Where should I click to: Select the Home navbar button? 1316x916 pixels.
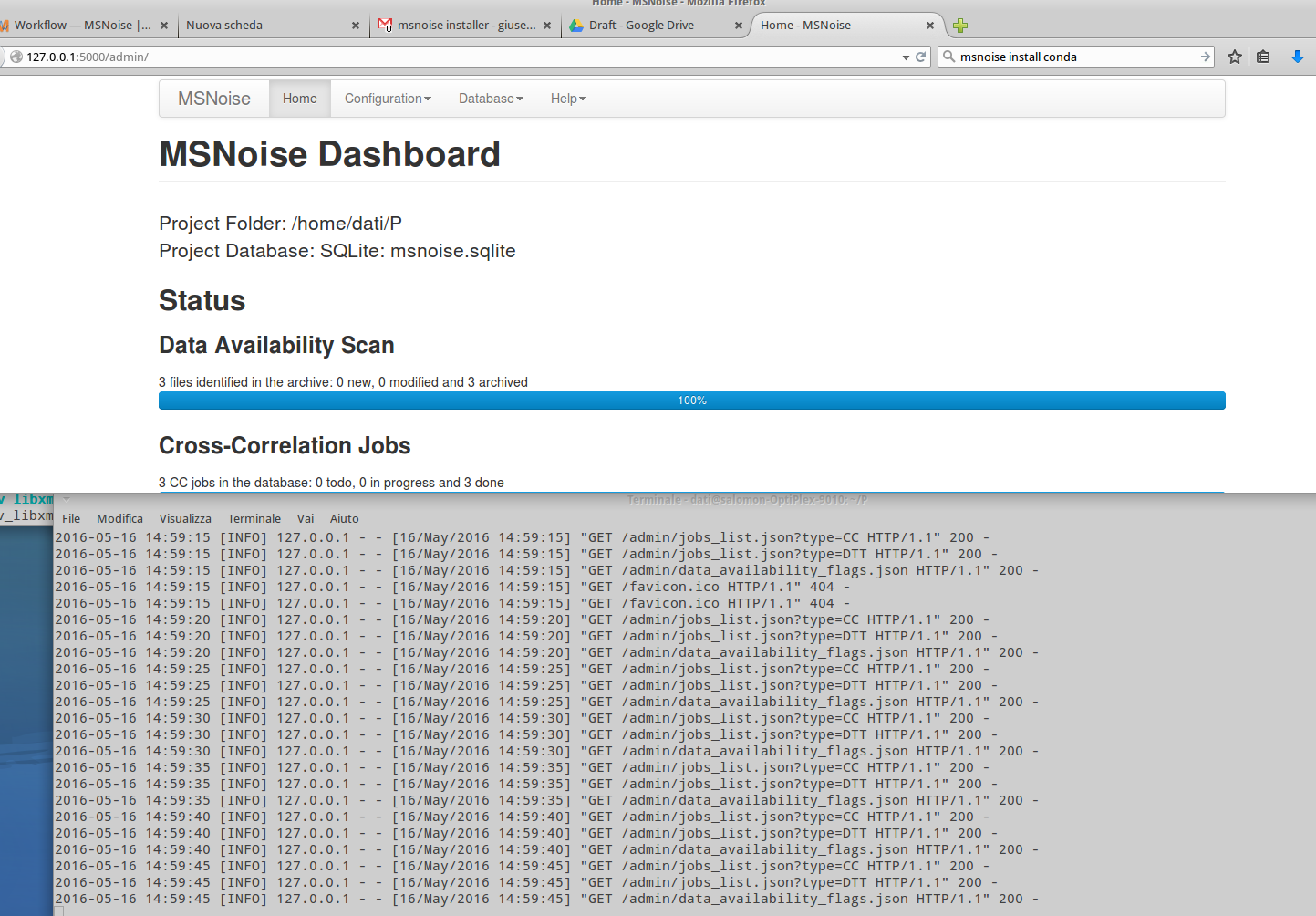299,99
